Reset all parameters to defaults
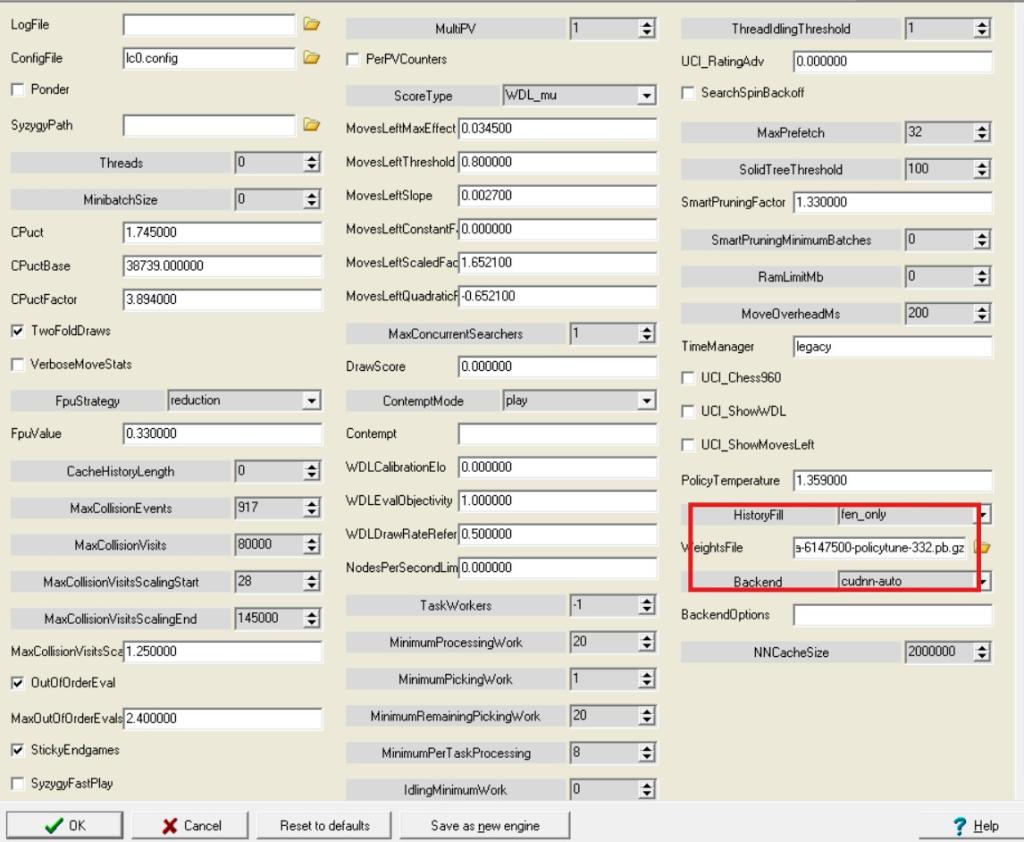The image size is (1024, 842). [324, 825]
